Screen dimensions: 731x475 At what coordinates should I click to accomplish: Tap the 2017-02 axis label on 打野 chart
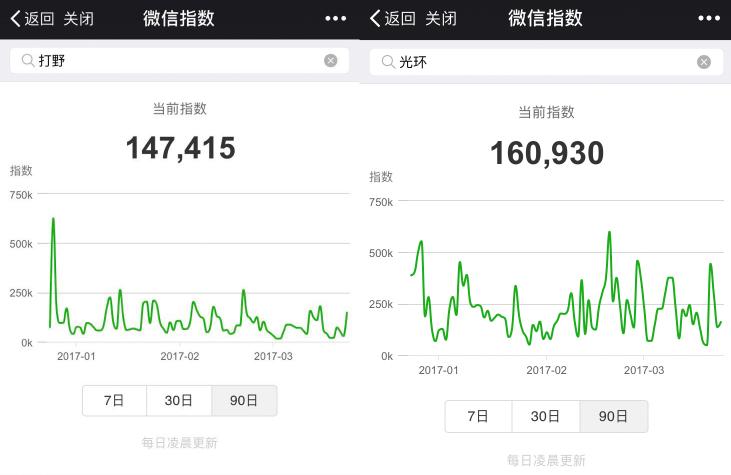pos(180,357)
